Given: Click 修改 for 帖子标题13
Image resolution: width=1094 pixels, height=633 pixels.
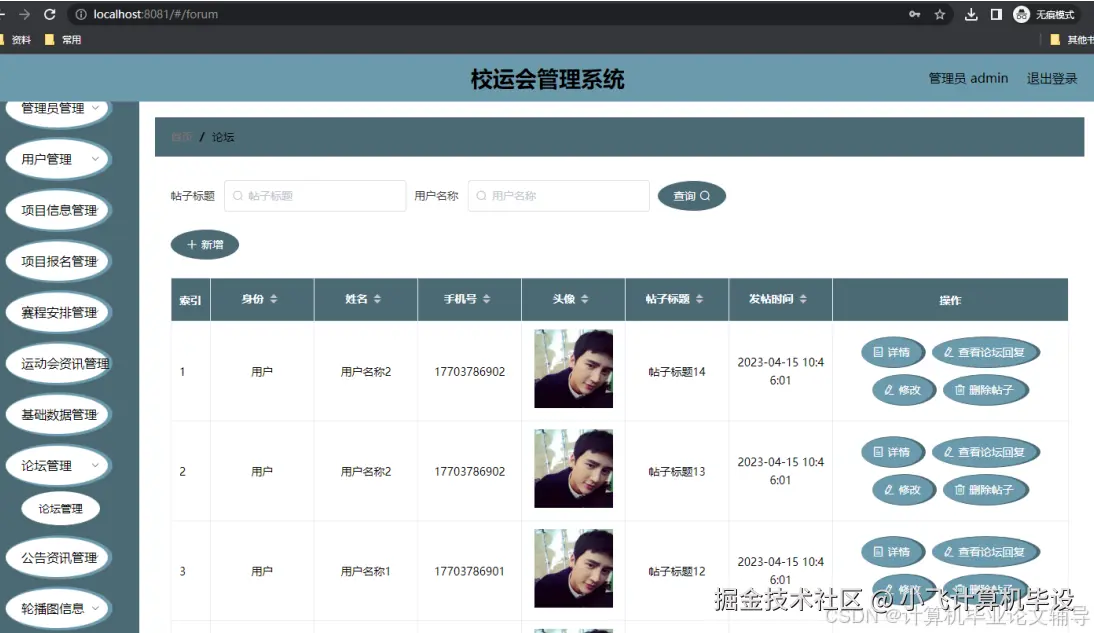Looking at the screenshot, I should tap(903, 490).
